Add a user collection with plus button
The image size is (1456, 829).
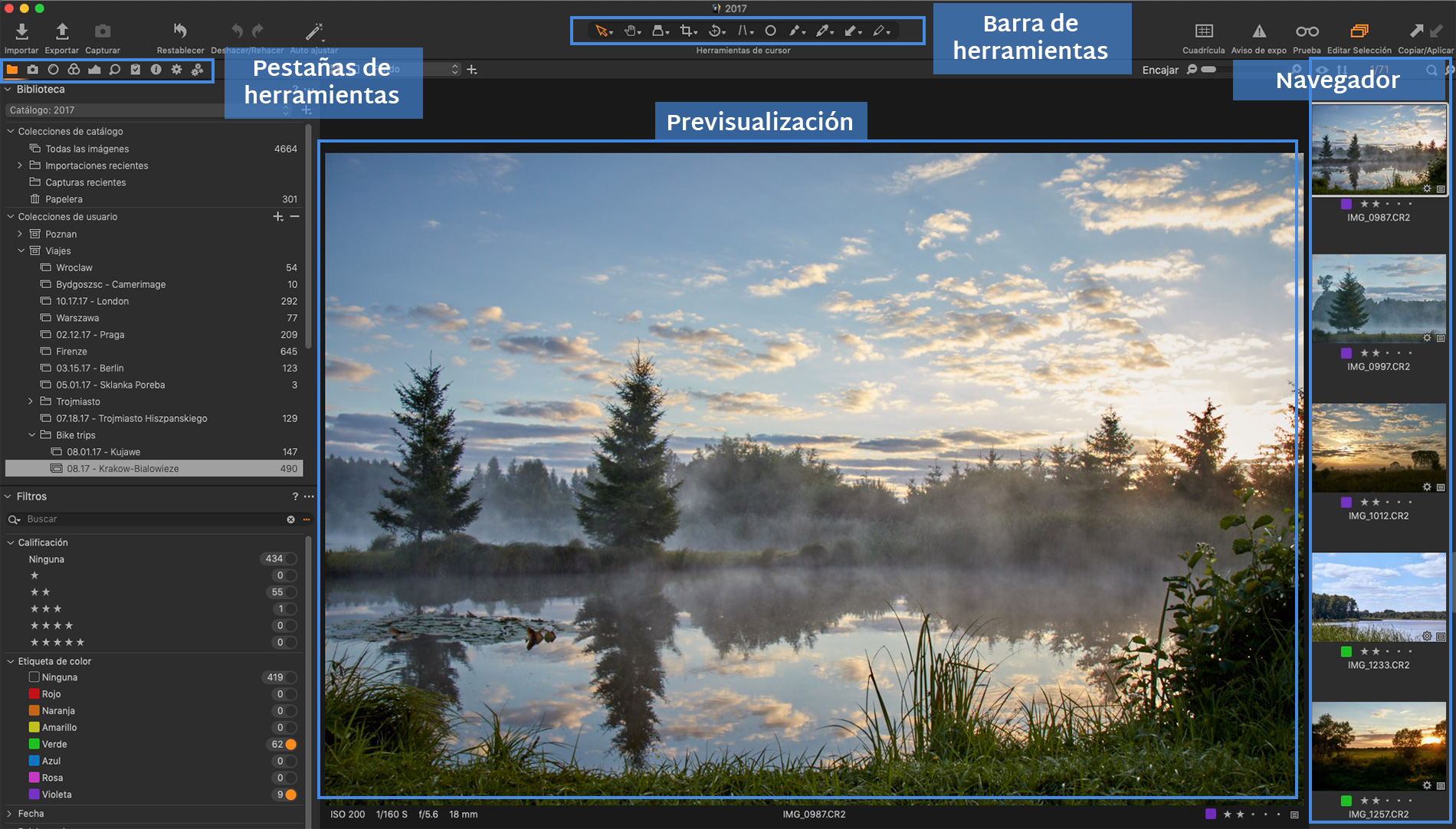pos(278,217)
